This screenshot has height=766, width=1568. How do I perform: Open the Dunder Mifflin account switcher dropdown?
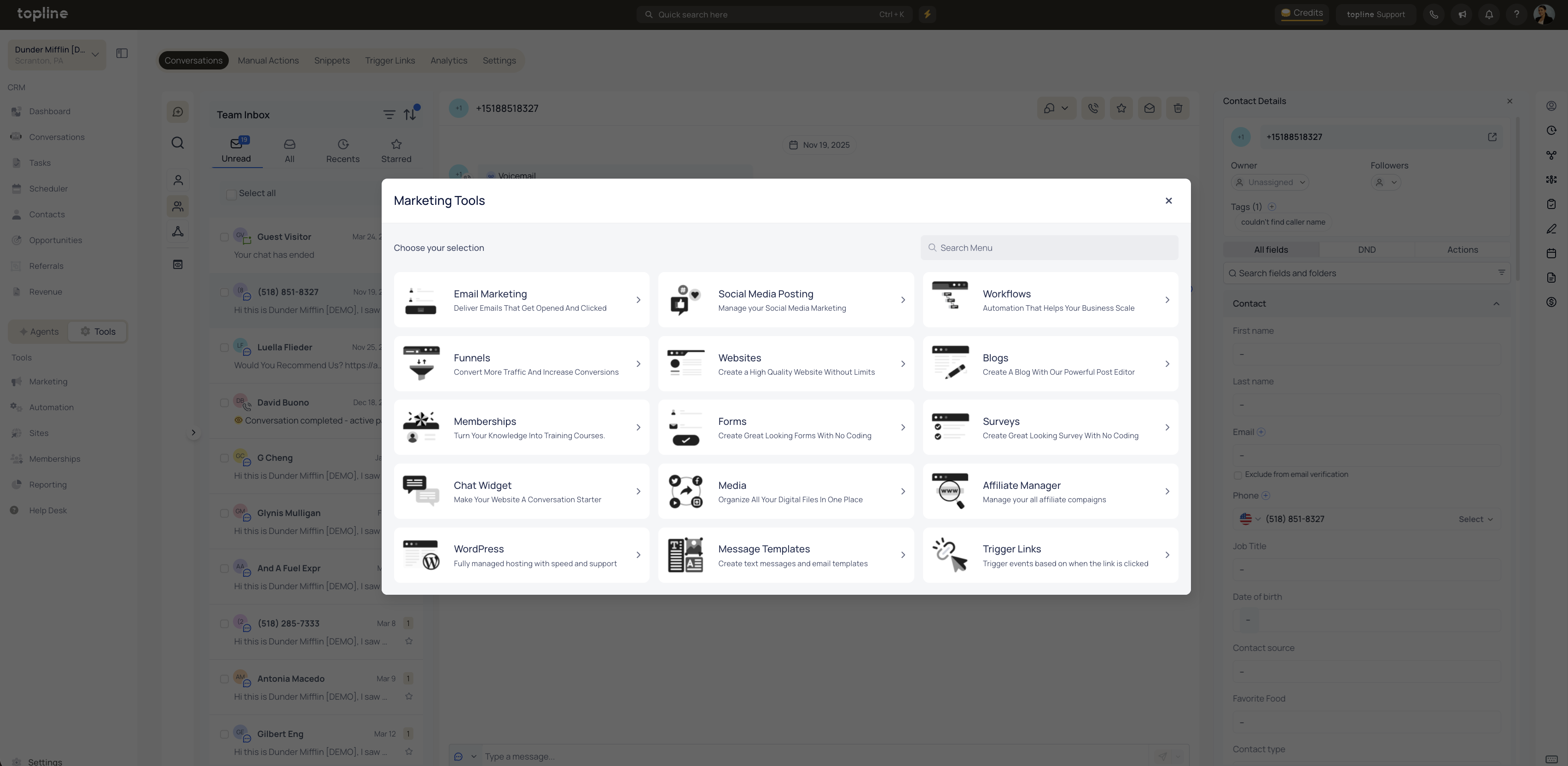pos(57,55)
